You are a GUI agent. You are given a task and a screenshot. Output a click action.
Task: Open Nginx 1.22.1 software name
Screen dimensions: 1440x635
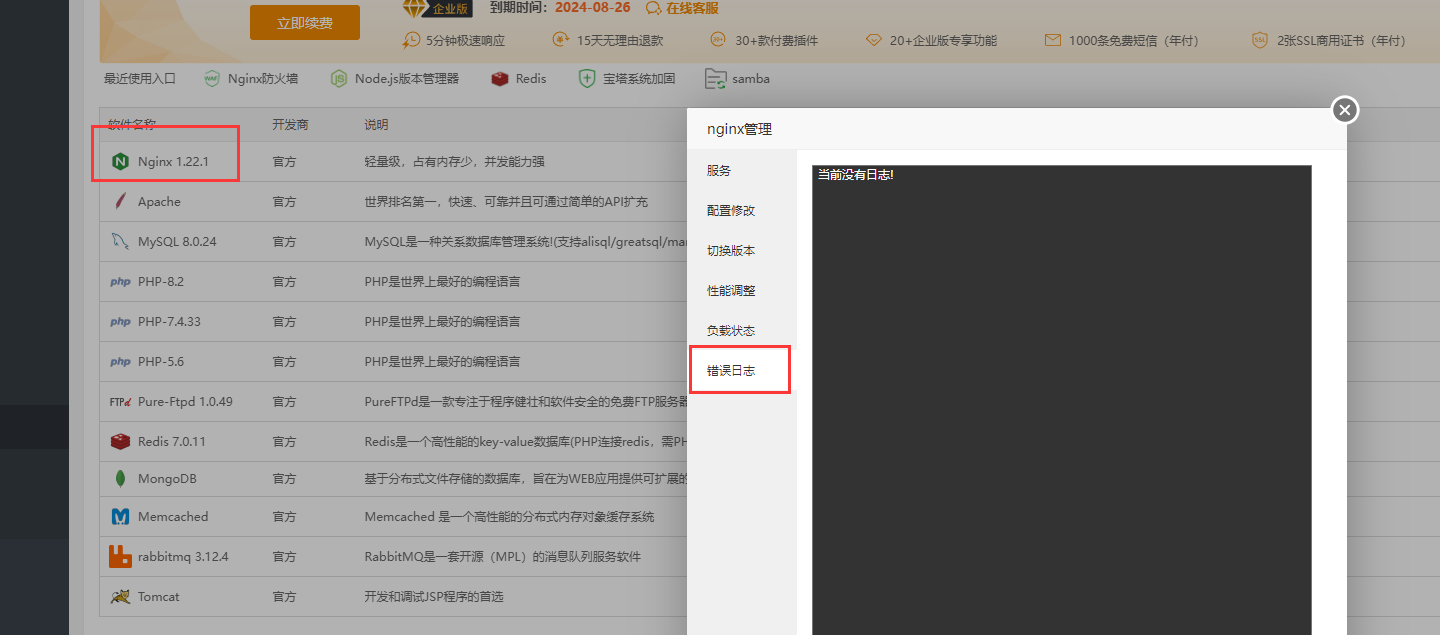[173, 161]
